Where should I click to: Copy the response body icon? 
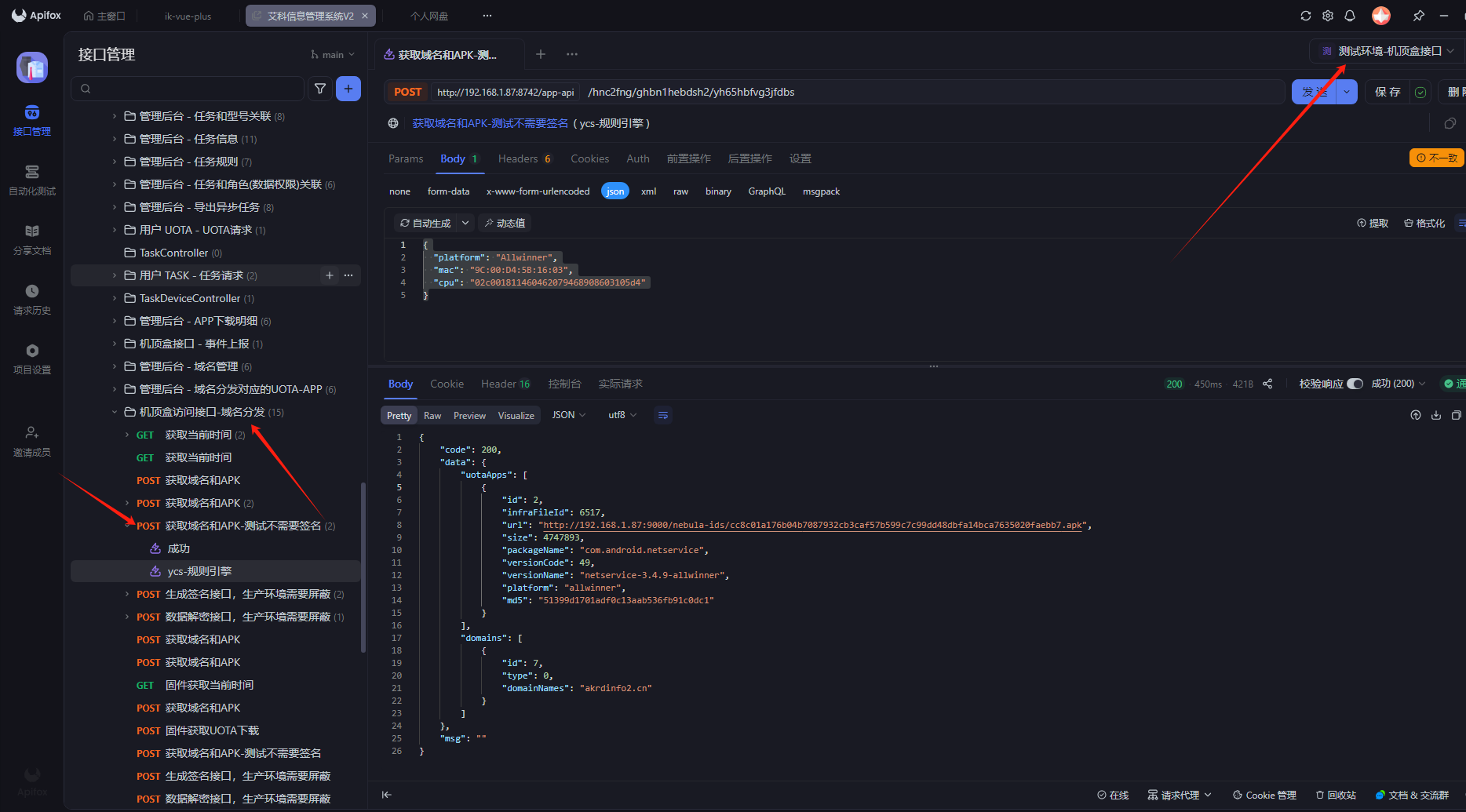(1457, 415)
